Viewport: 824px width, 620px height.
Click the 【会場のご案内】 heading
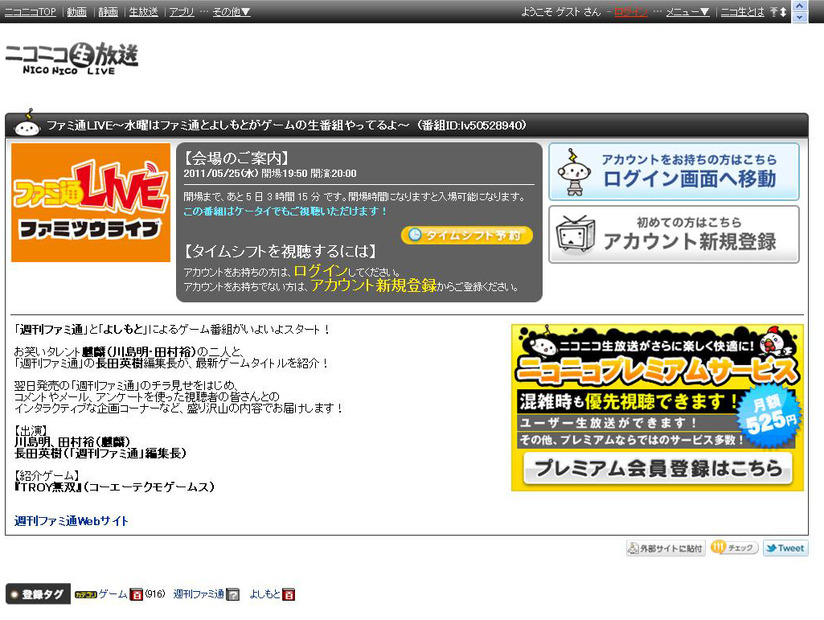tap(236, 158)
